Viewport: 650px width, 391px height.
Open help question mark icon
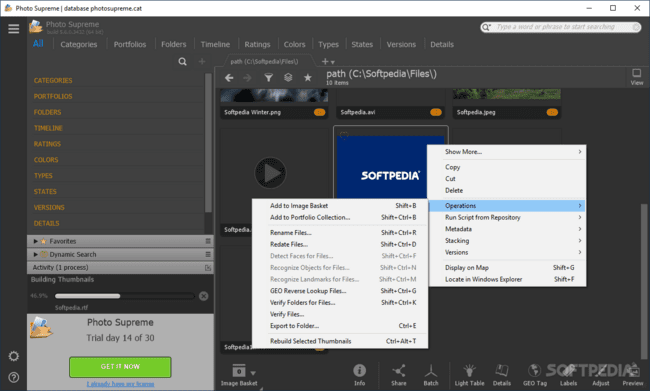pos(14,377)
